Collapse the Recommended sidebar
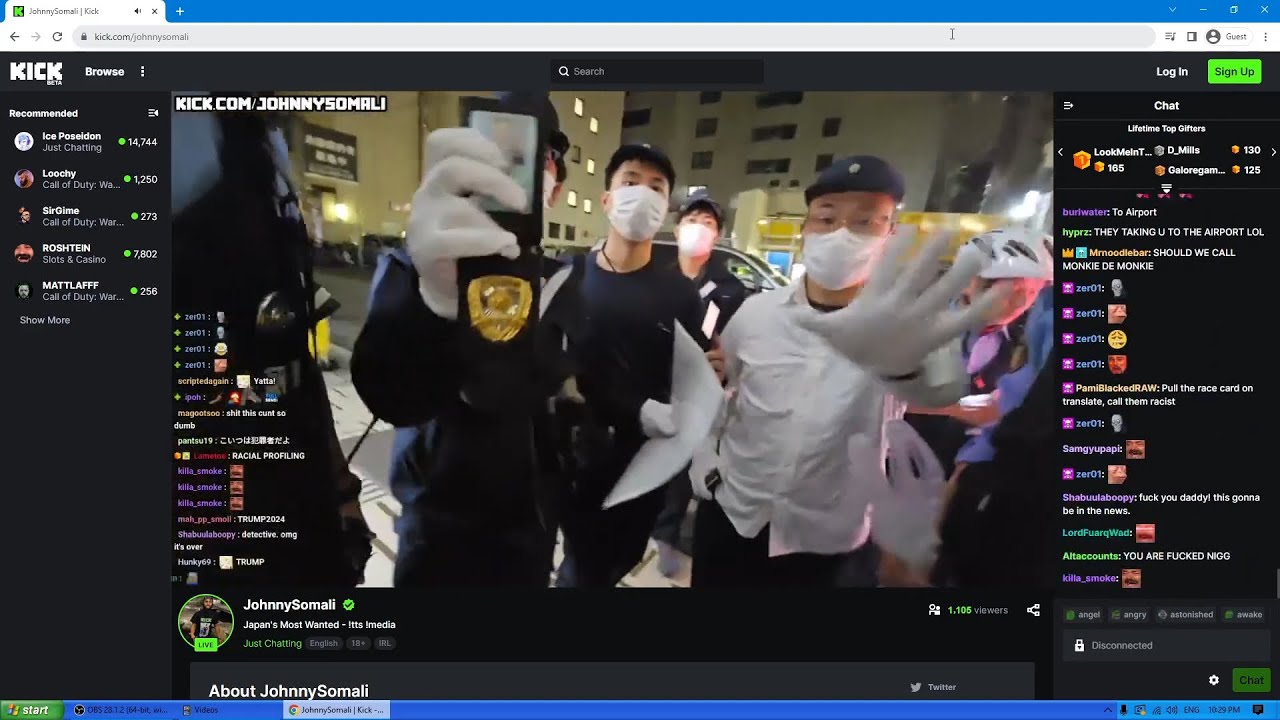Image resolution: width=1280 pixels, height=720 pixels. pyautogui.click(x=153, y=113)
